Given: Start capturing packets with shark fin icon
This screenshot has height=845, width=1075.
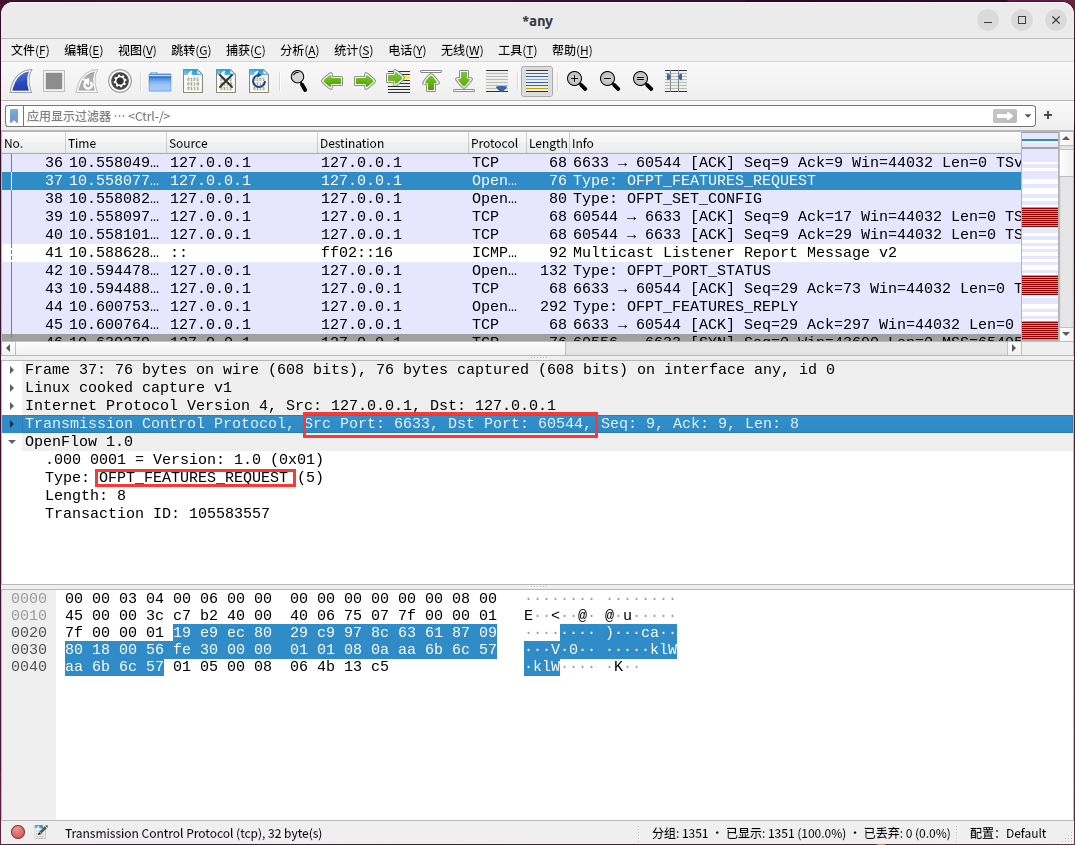Looking at the screenshot, I should point(21,82).
